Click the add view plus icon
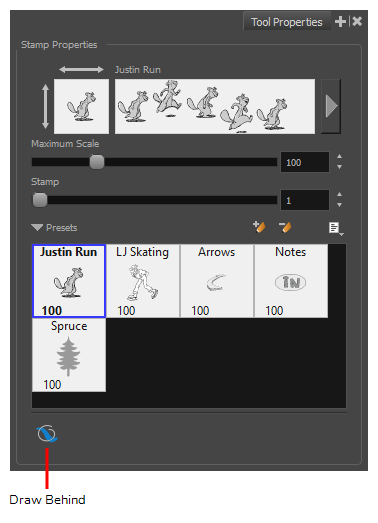 click(340, 22)
